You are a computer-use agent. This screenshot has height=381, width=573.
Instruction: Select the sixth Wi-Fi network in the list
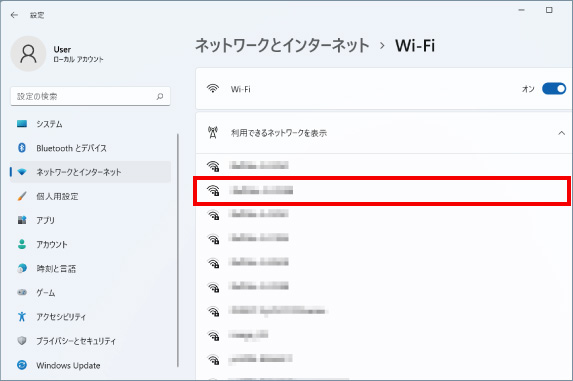384,286
